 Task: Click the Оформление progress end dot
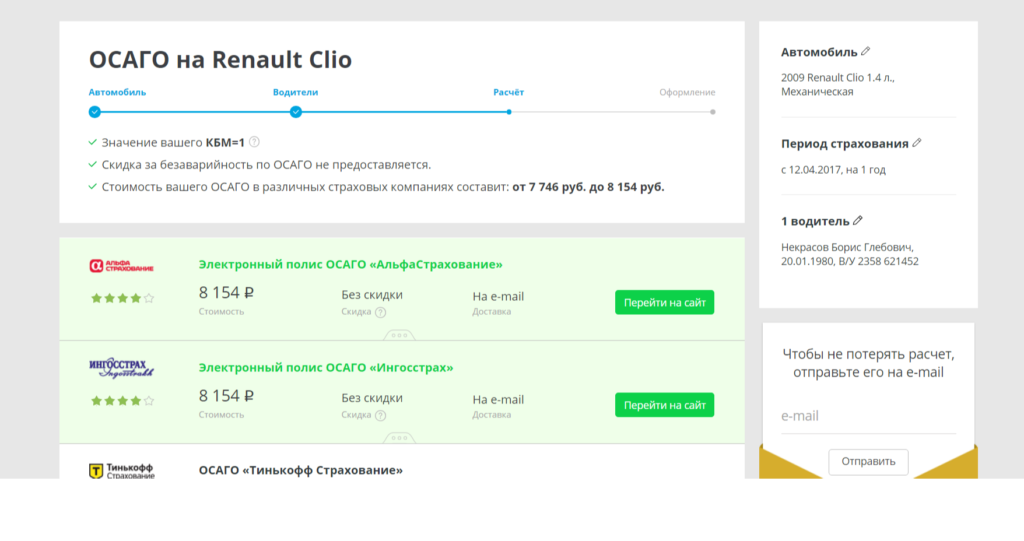[712, 112]
